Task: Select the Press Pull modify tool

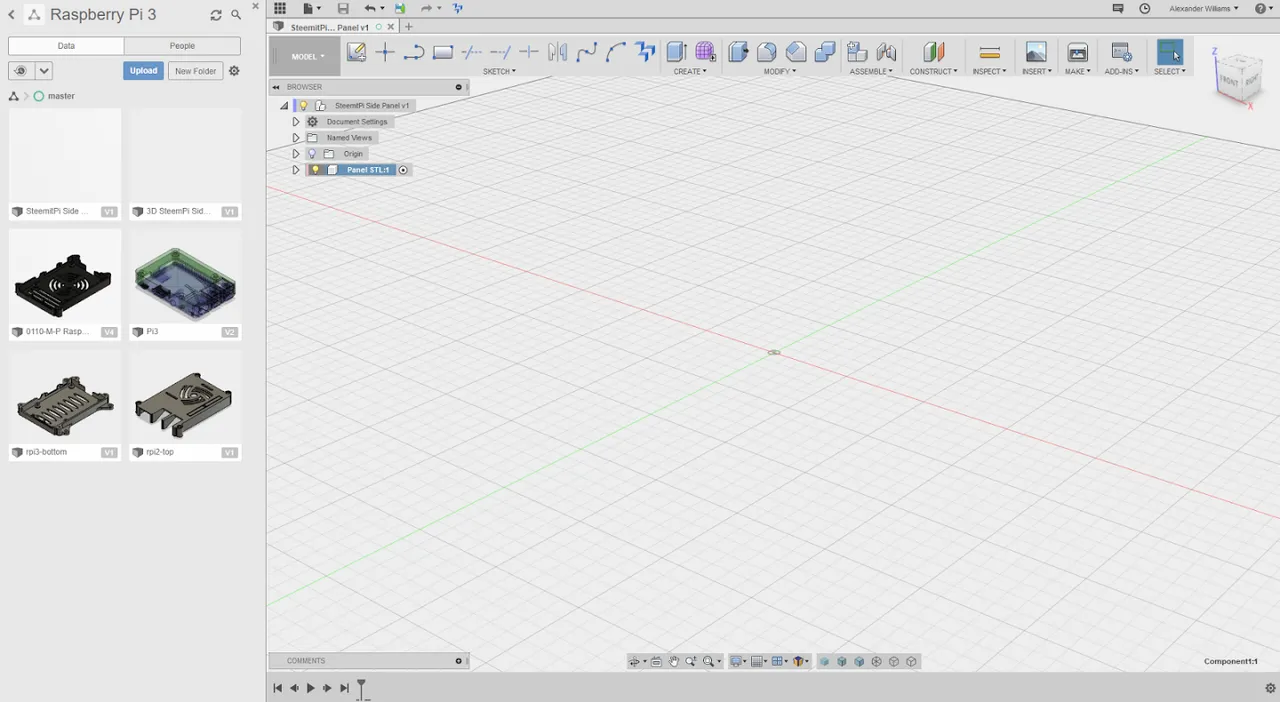Action: click(x=738, y=52)
